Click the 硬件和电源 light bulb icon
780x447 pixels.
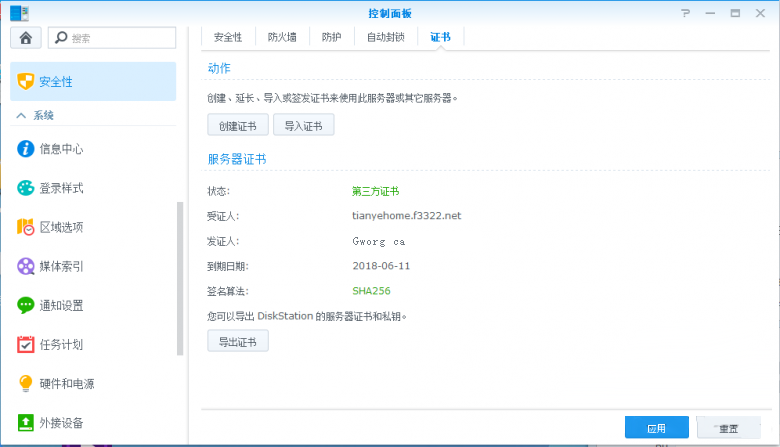point(25,383)
